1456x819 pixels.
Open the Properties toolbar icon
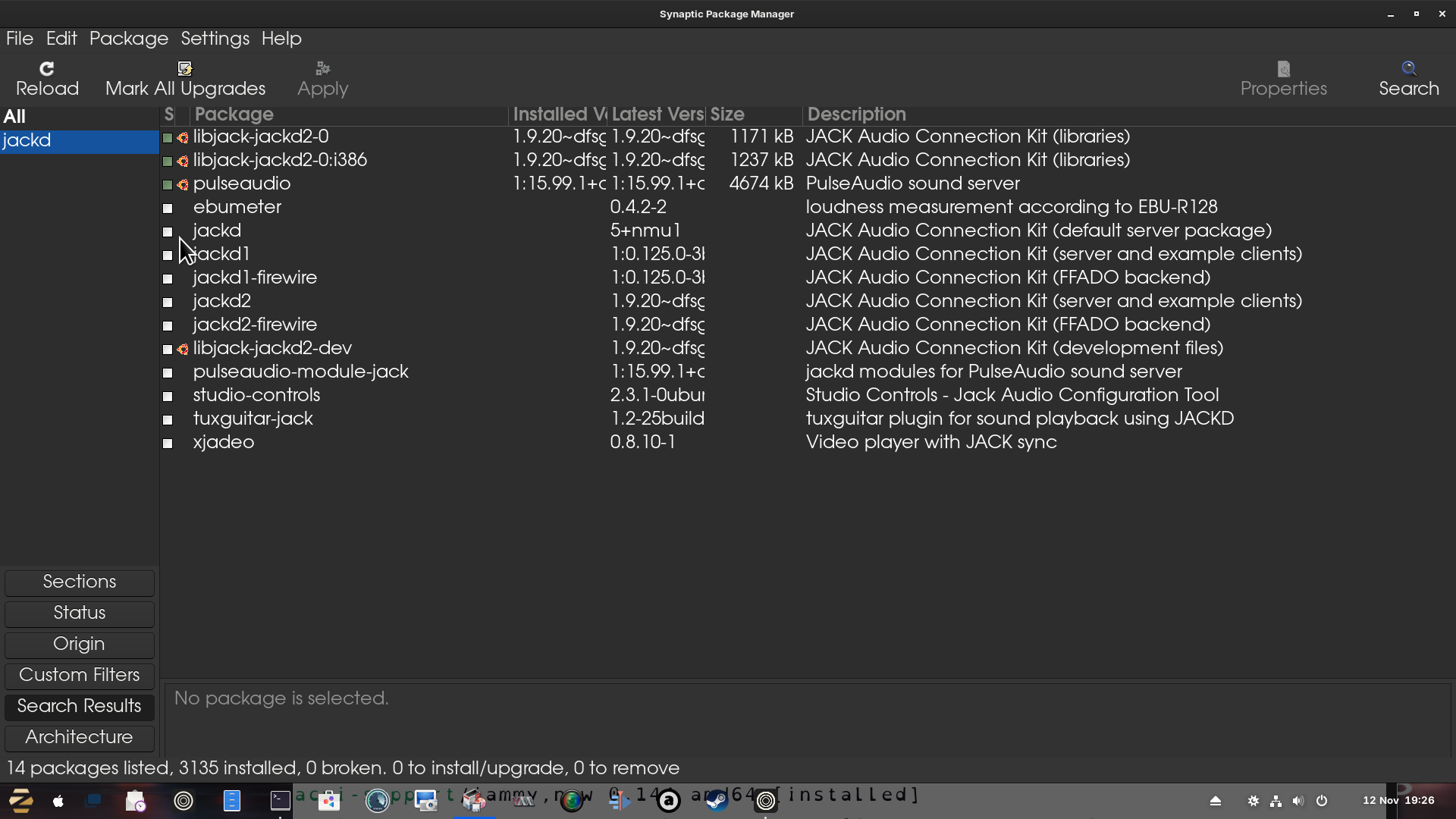(x=1283, y=69)
